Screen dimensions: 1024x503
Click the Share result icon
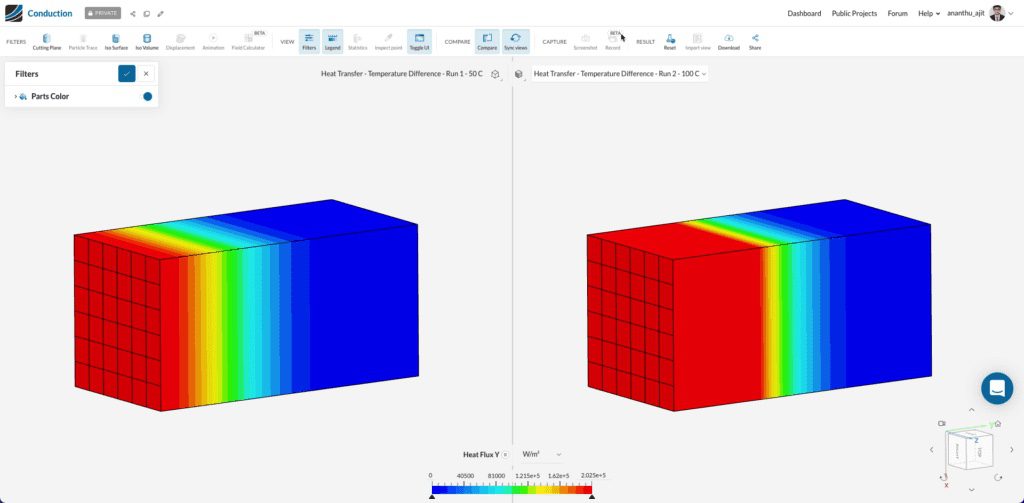tap(755, 41)
